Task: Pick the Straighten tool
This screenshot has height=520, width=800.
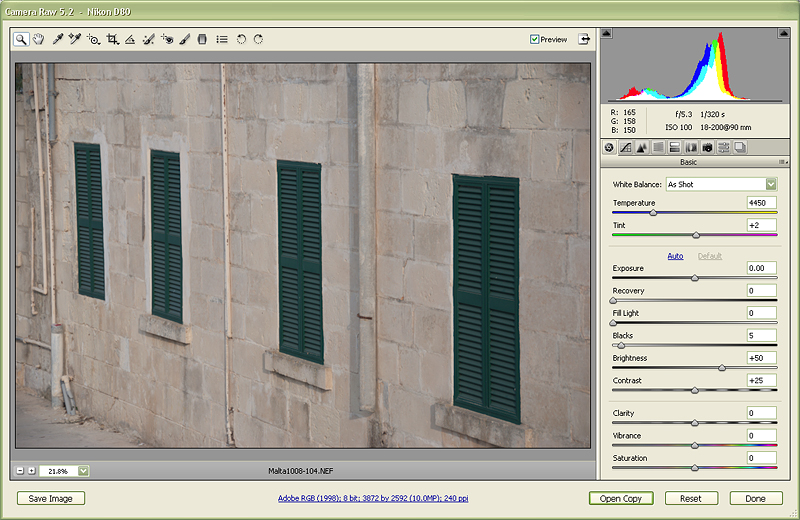Action: [130, 40]
